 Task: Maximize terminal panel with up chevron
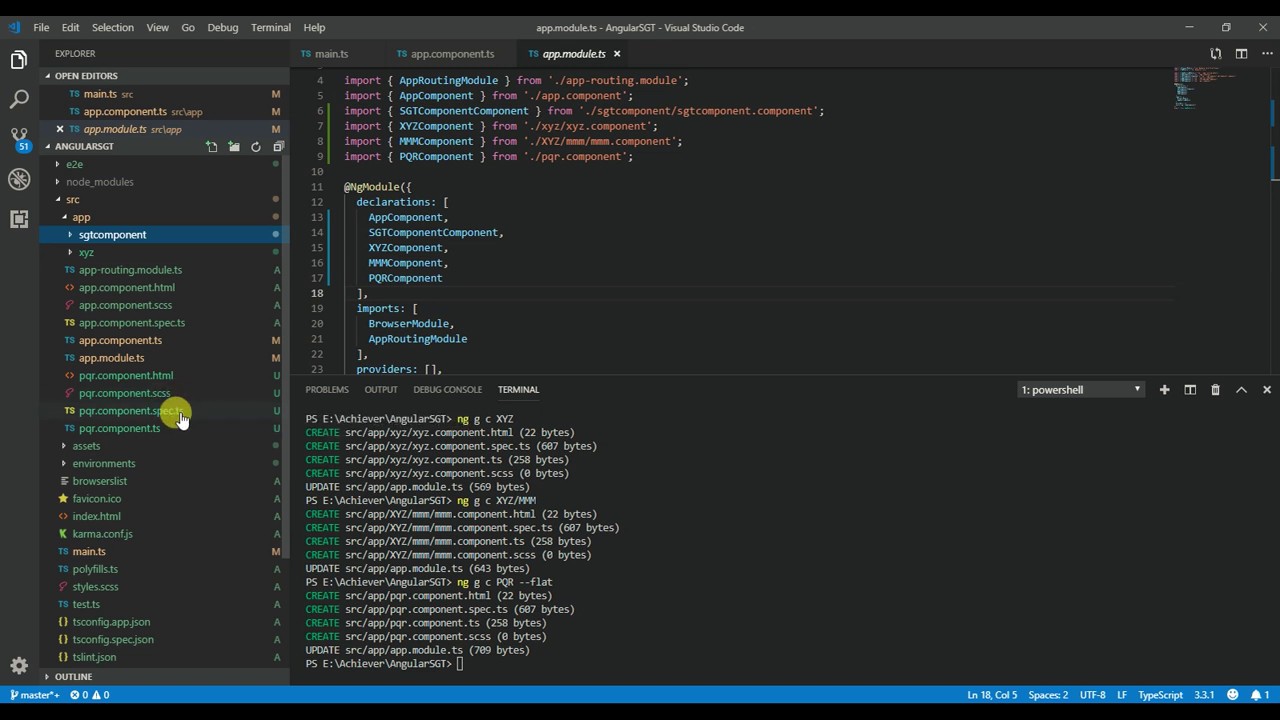[1241, 390]
